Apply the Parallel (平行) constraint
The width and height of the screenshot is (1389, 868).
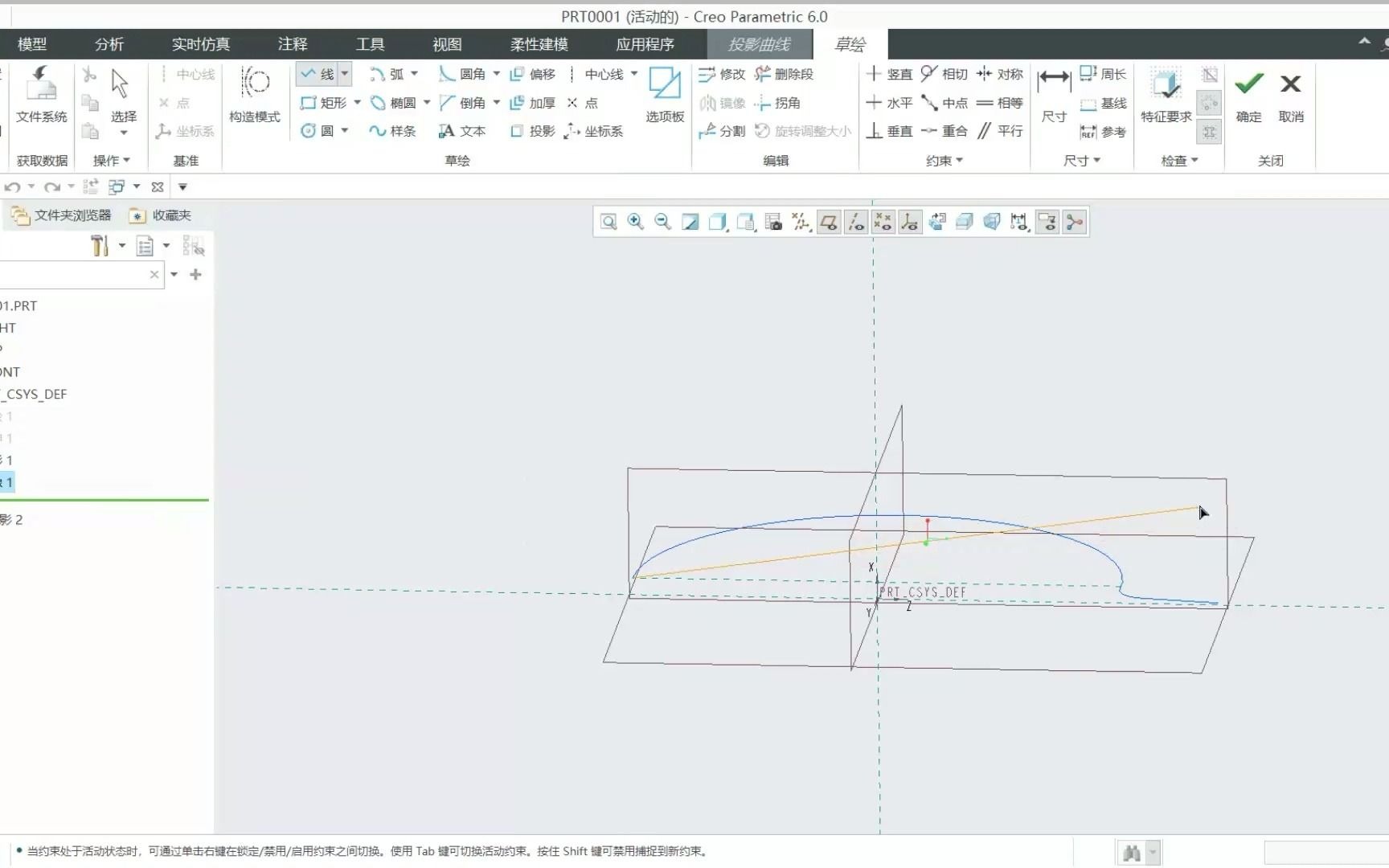pyautogui.click(x=999, y=131)
